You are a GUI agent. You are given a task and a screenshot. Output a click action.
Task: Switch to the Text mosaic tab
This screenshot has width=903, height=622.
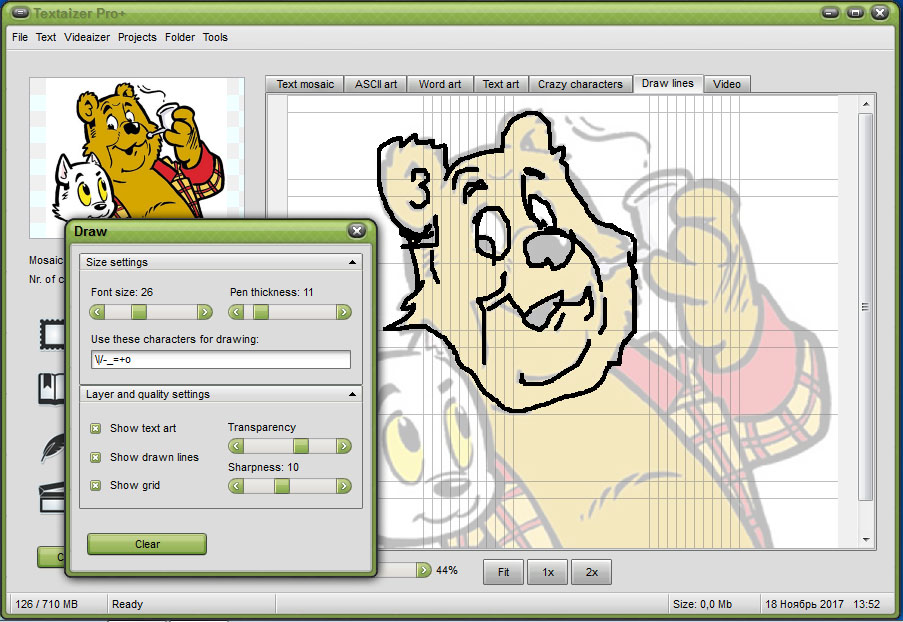[305, 84]
